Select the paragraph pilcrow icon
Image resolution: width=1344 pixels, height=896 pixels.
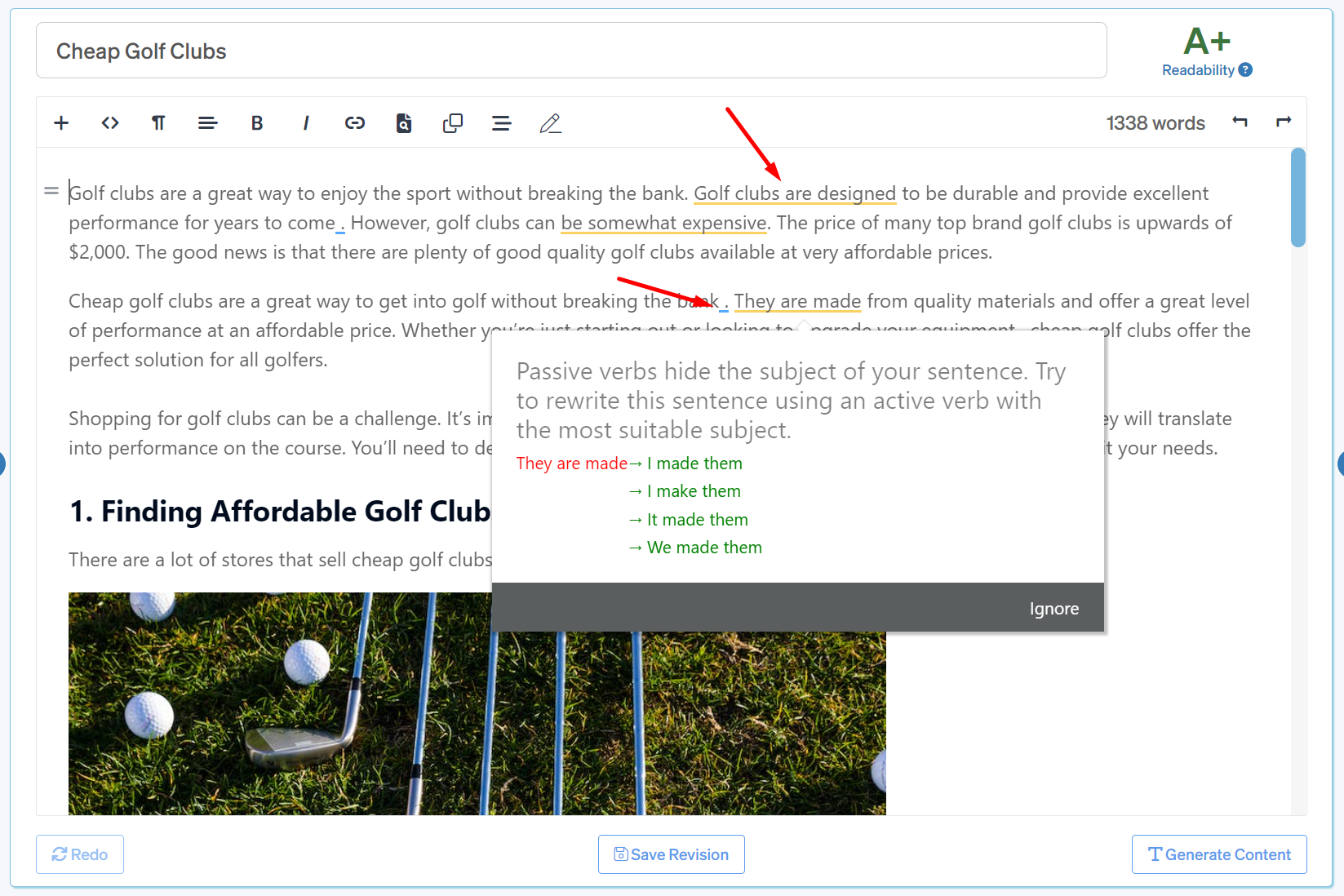coord(158,123)
